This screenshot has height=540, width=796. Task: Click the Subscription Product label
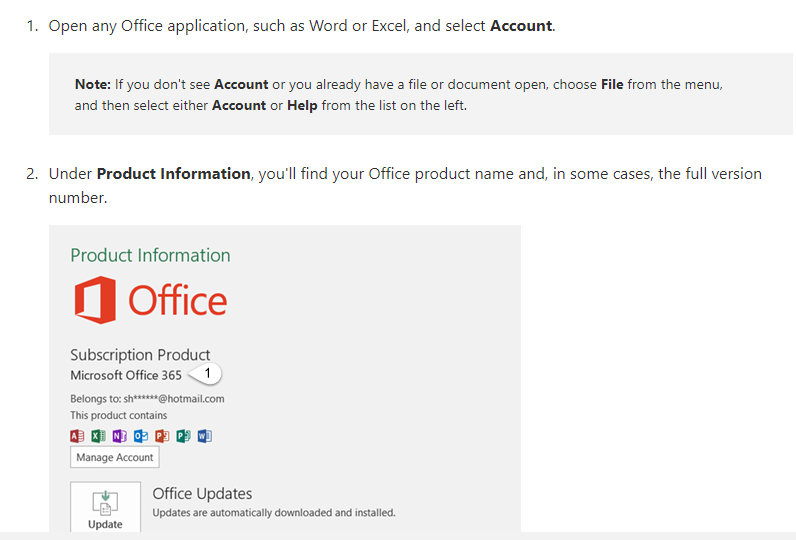tap(140, 354)
